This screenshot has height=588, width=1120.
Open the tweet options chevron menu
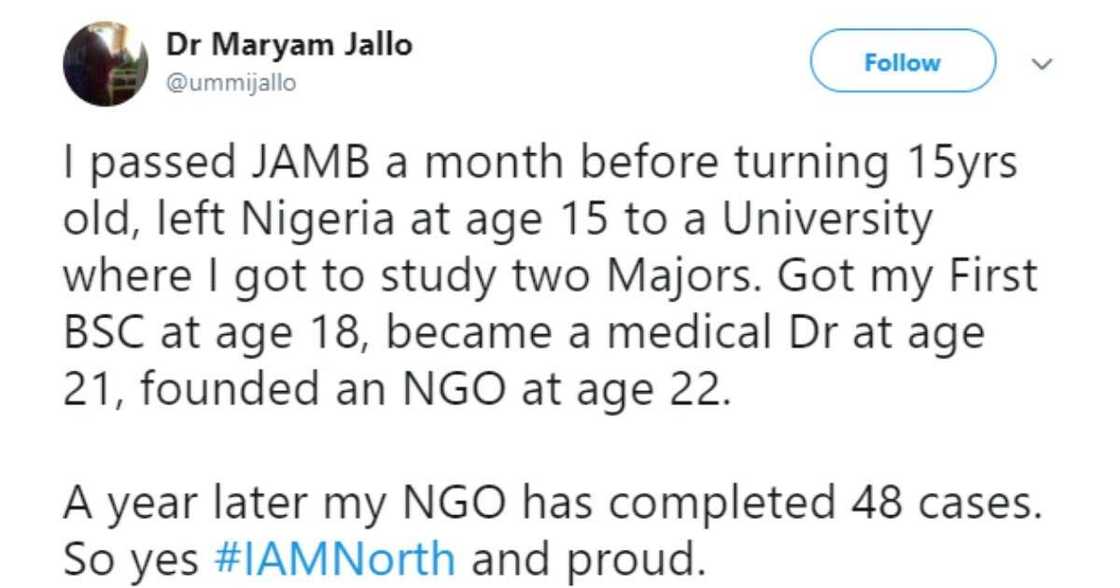tap(1042, 64)
